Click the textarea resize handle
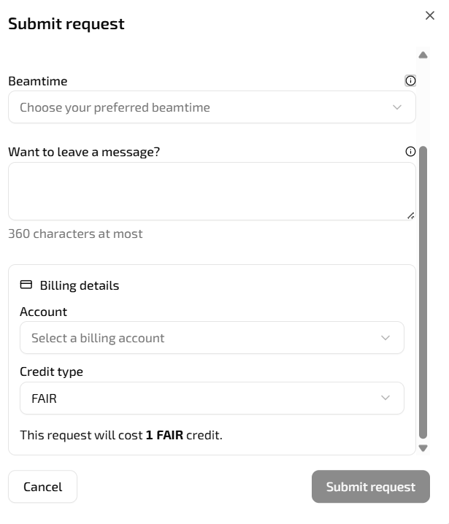Screen dimensions: 449x524 (x=411, y=216)
